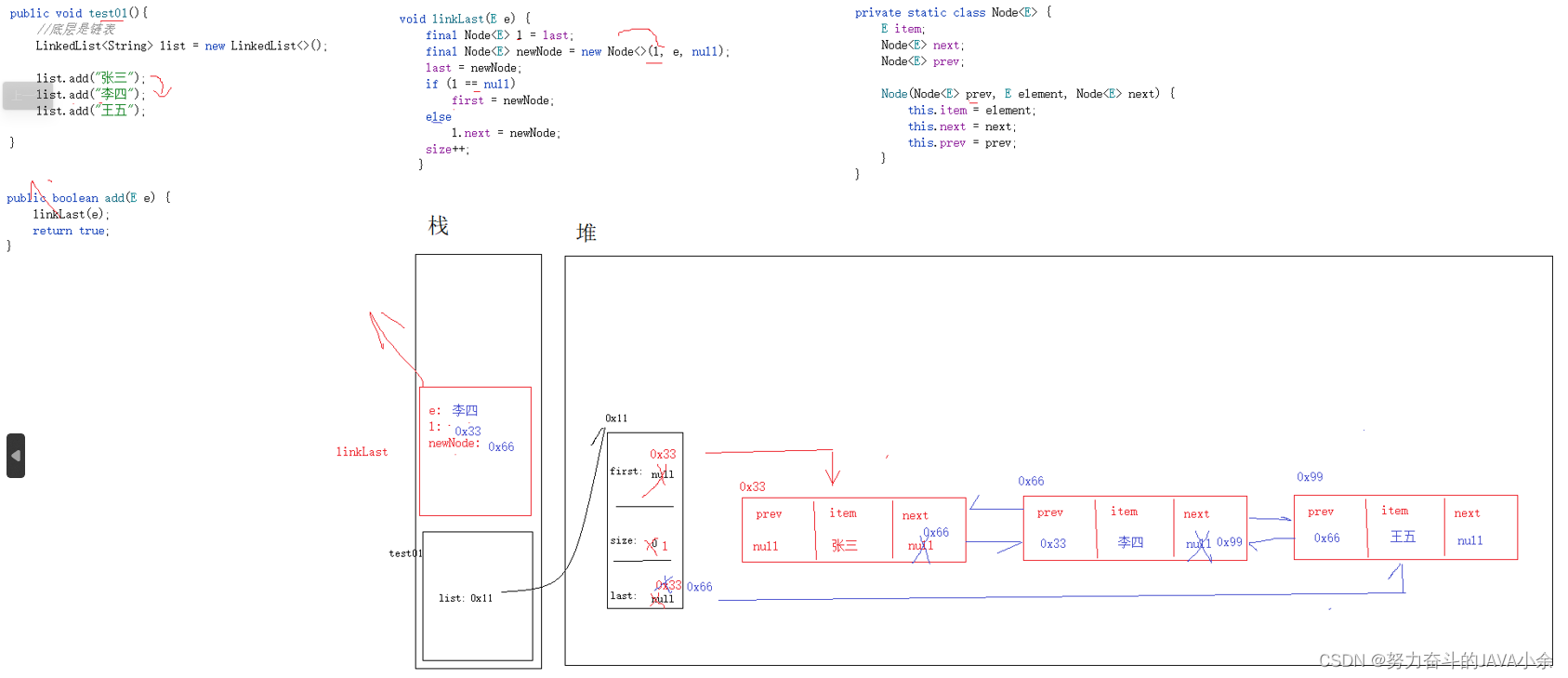Click '0x66' prev value in third node

(1326, 538)
